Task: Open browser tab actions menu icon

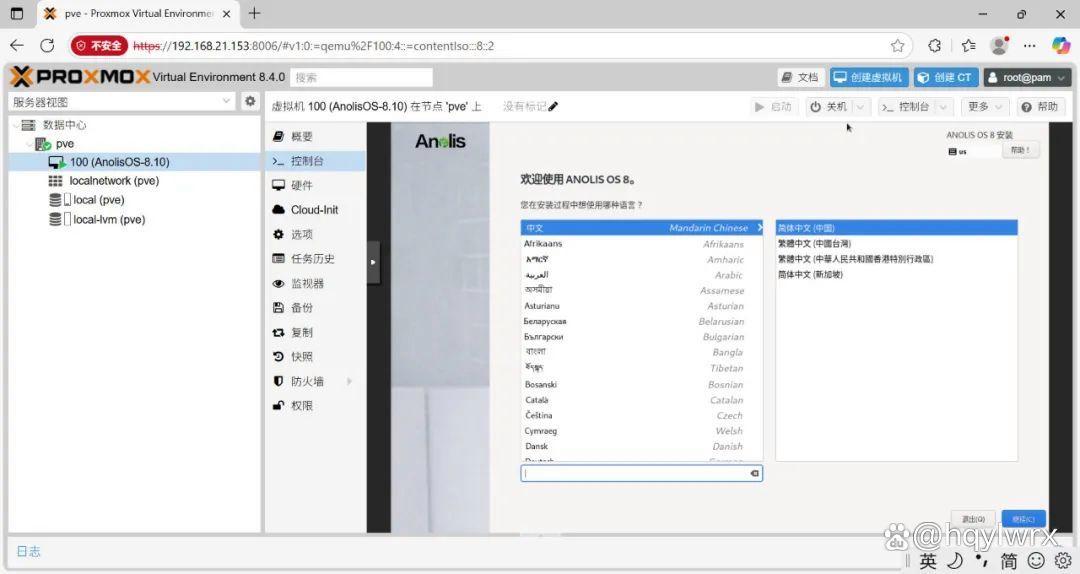Action: (17, 13)
